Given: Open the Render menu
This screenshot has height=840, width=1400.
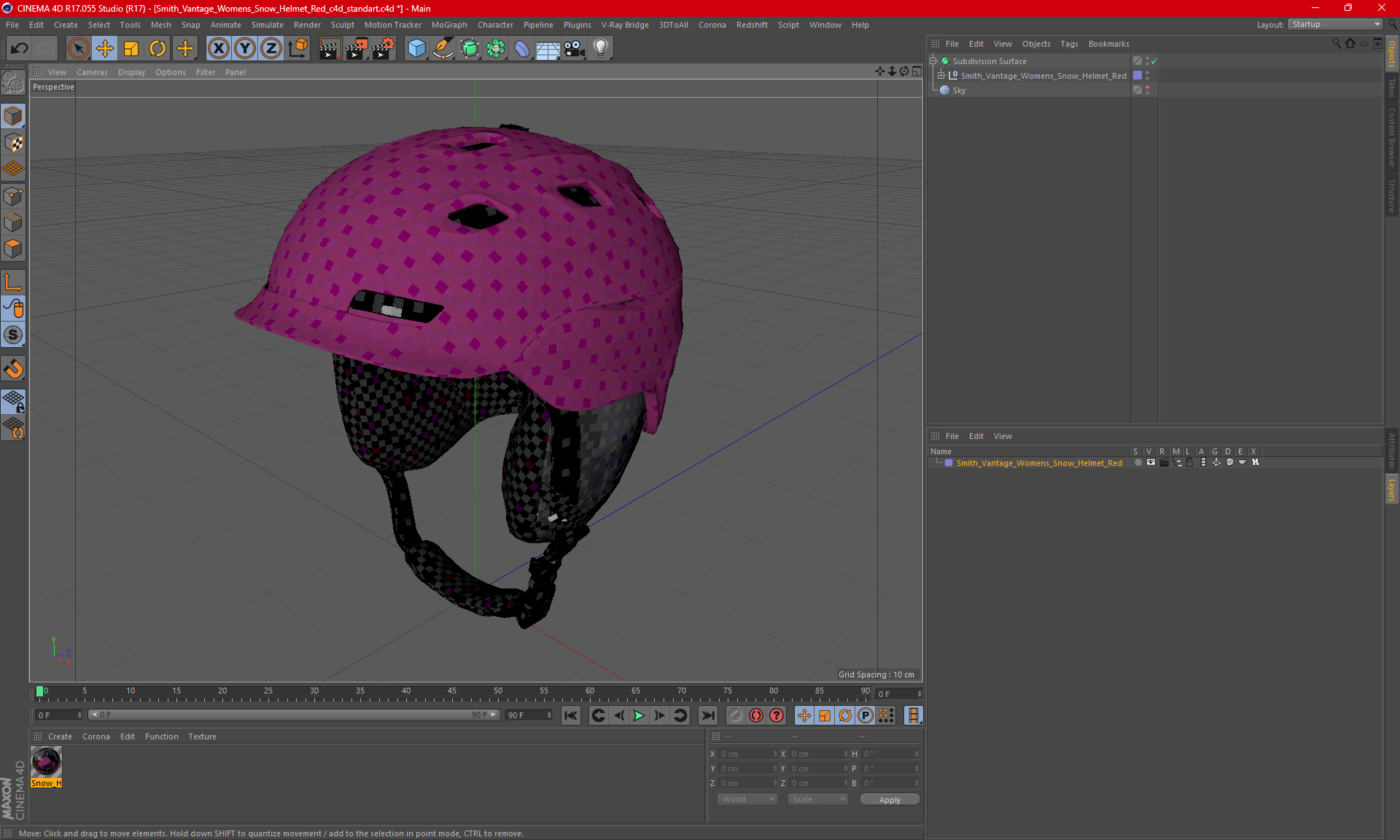Looking at the screenshot, I should 307,25.
